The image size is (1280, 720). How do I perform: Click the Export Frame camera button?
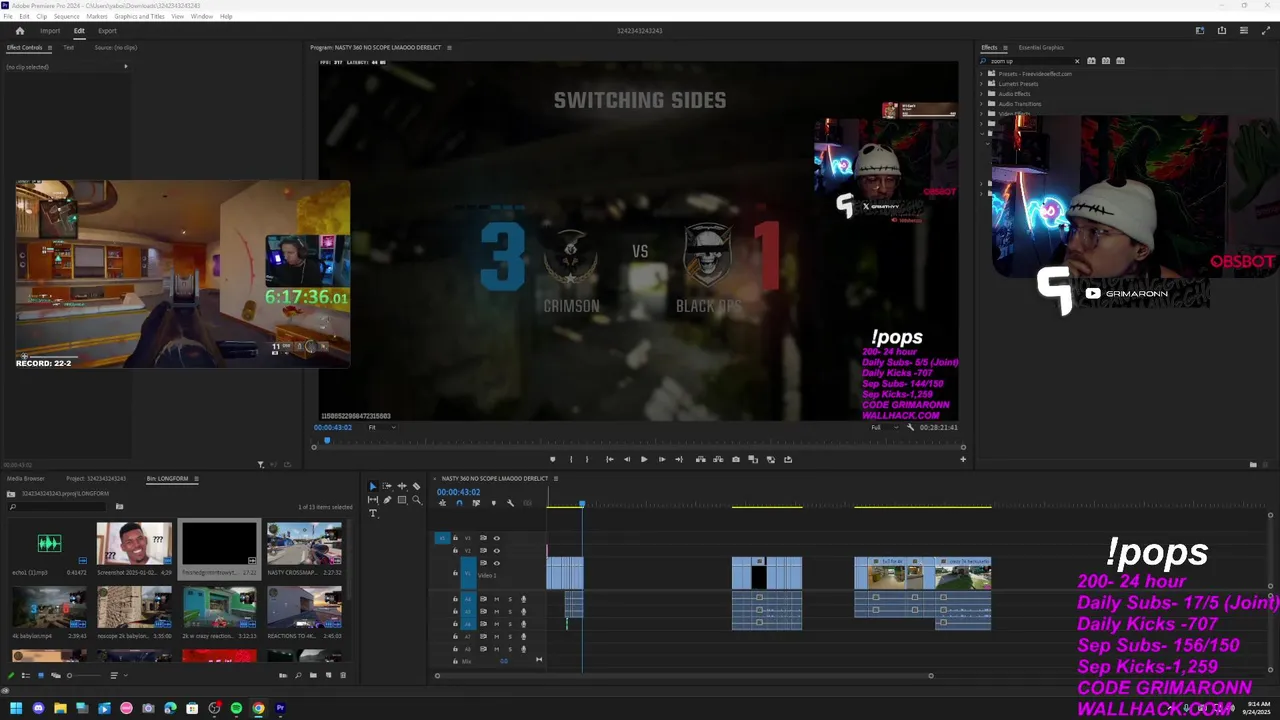pos(735,459)
